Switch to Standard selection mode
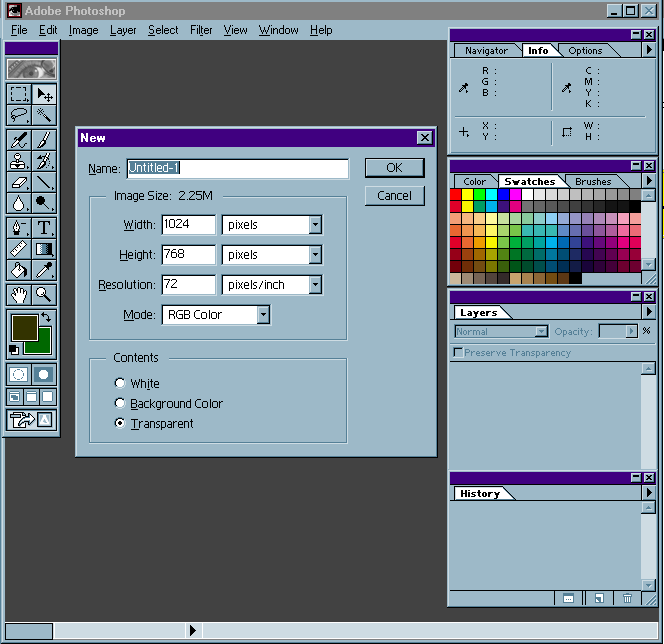The image size is (664, 644). click(19, 374)
